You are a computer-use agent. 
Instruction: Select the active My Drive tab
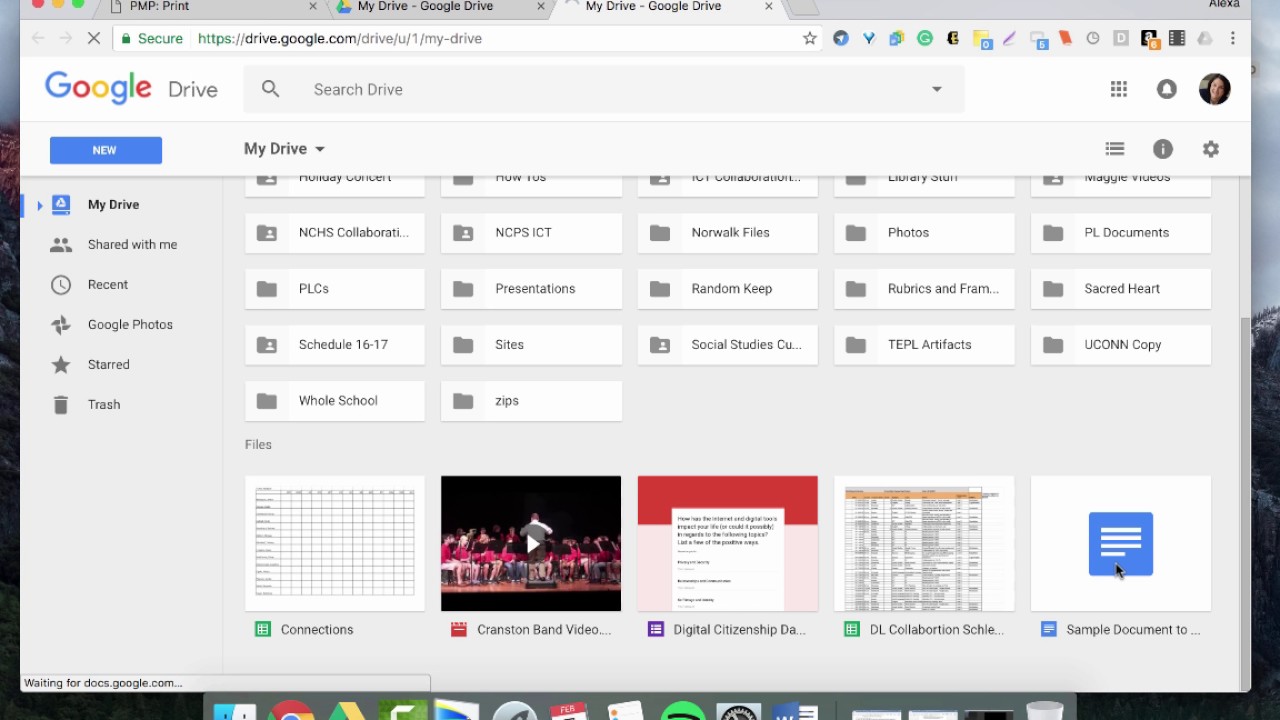pos(670,7)
